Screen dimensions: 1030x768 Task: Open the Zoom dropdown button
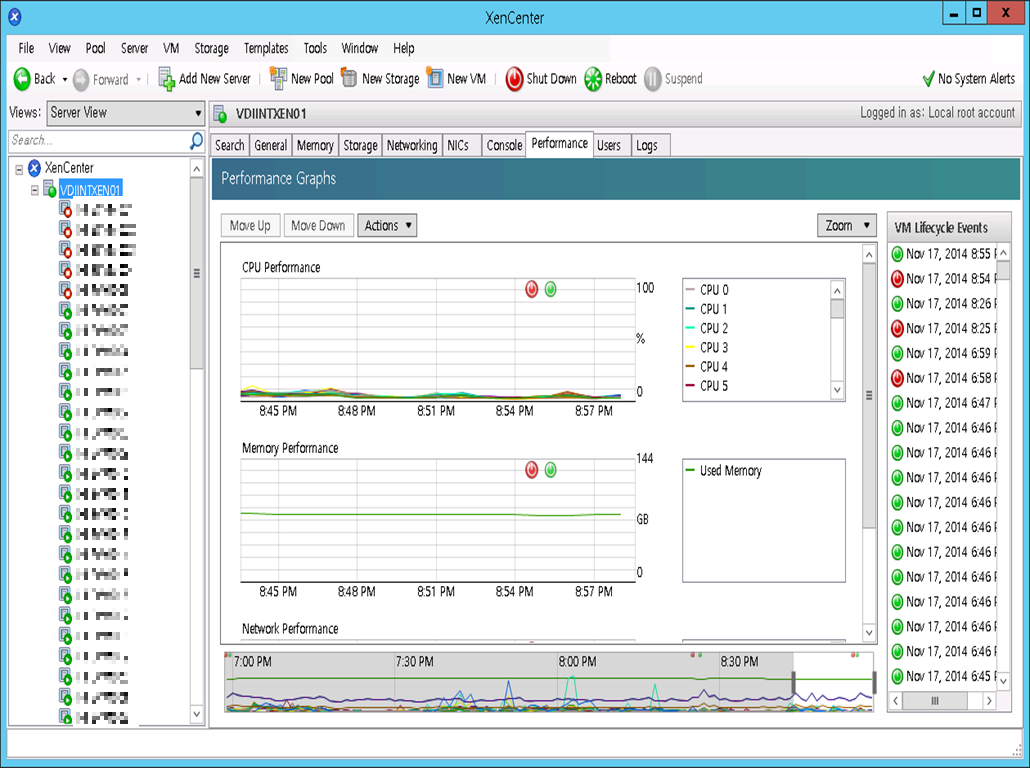pos(847,225)
